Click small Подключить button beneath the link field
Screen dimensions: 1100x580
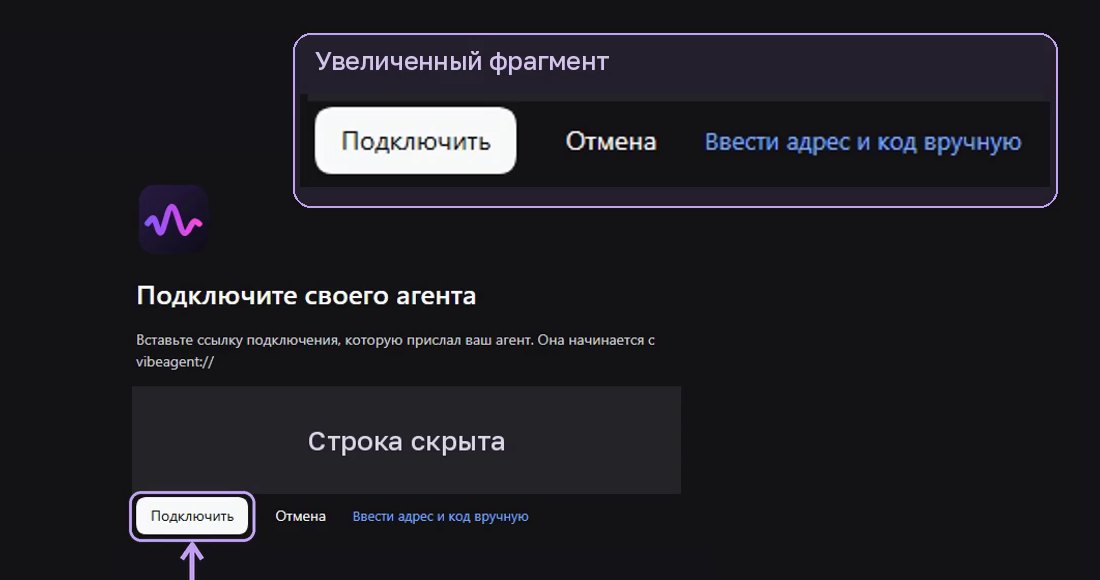coord(192,516)
